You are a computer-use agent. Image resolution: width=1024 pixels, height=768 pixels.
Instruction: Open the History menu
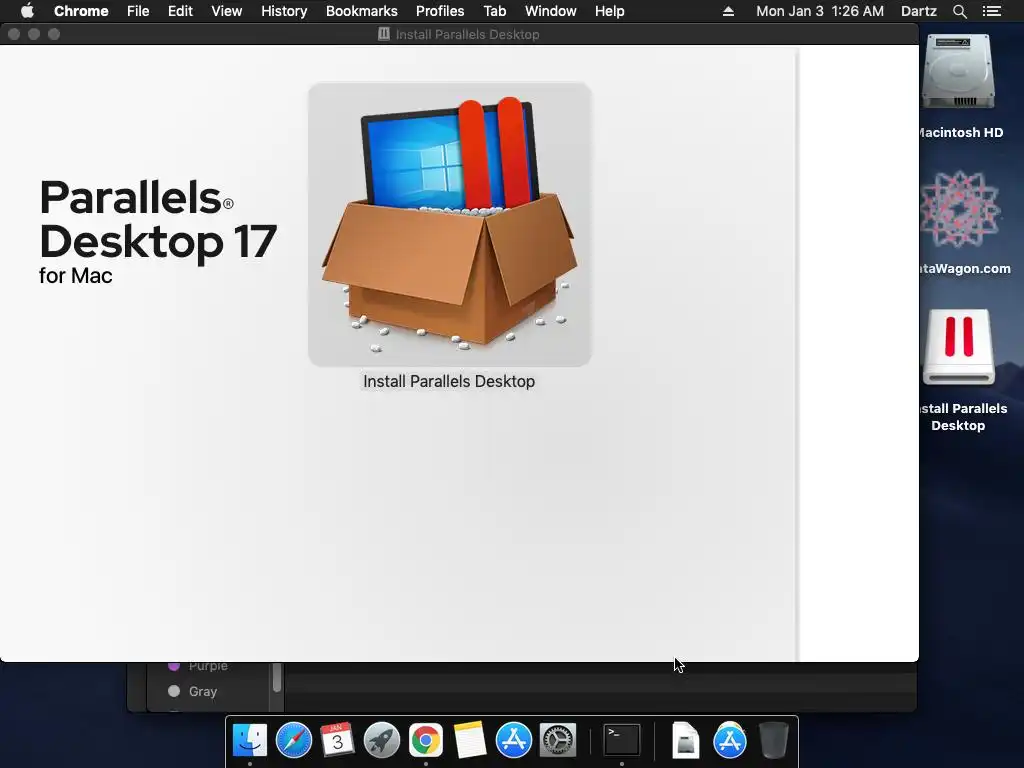[x=284, y=11]
